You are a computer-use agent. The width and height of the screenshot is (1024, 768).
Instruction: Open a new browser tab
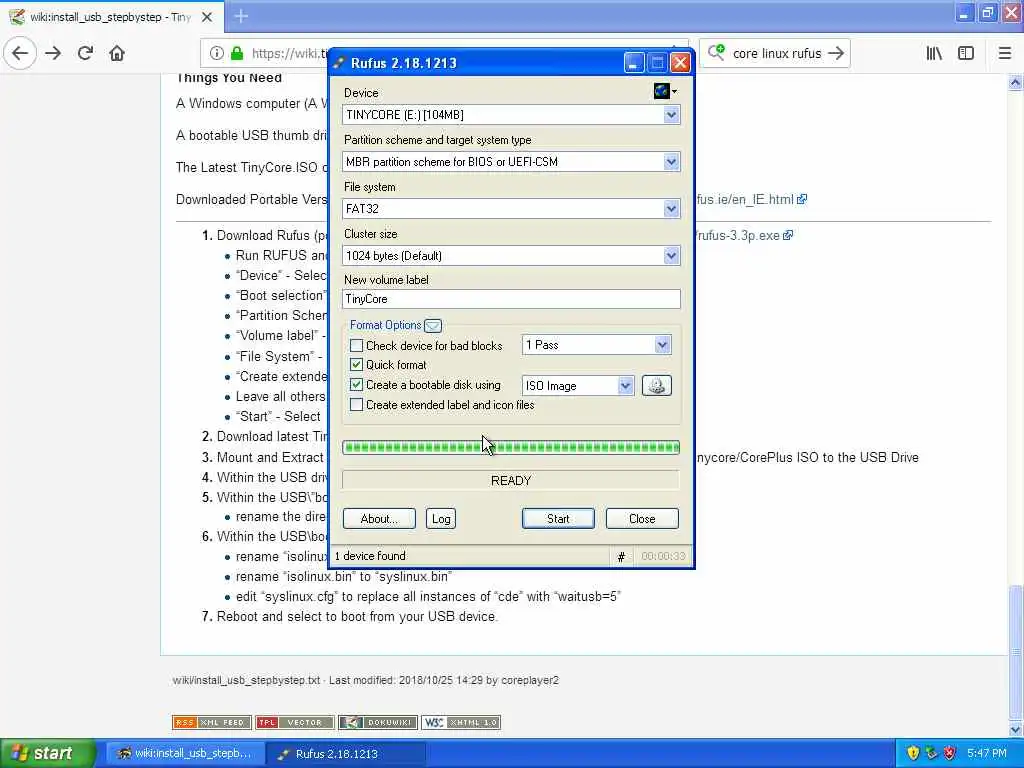[241, 16]
